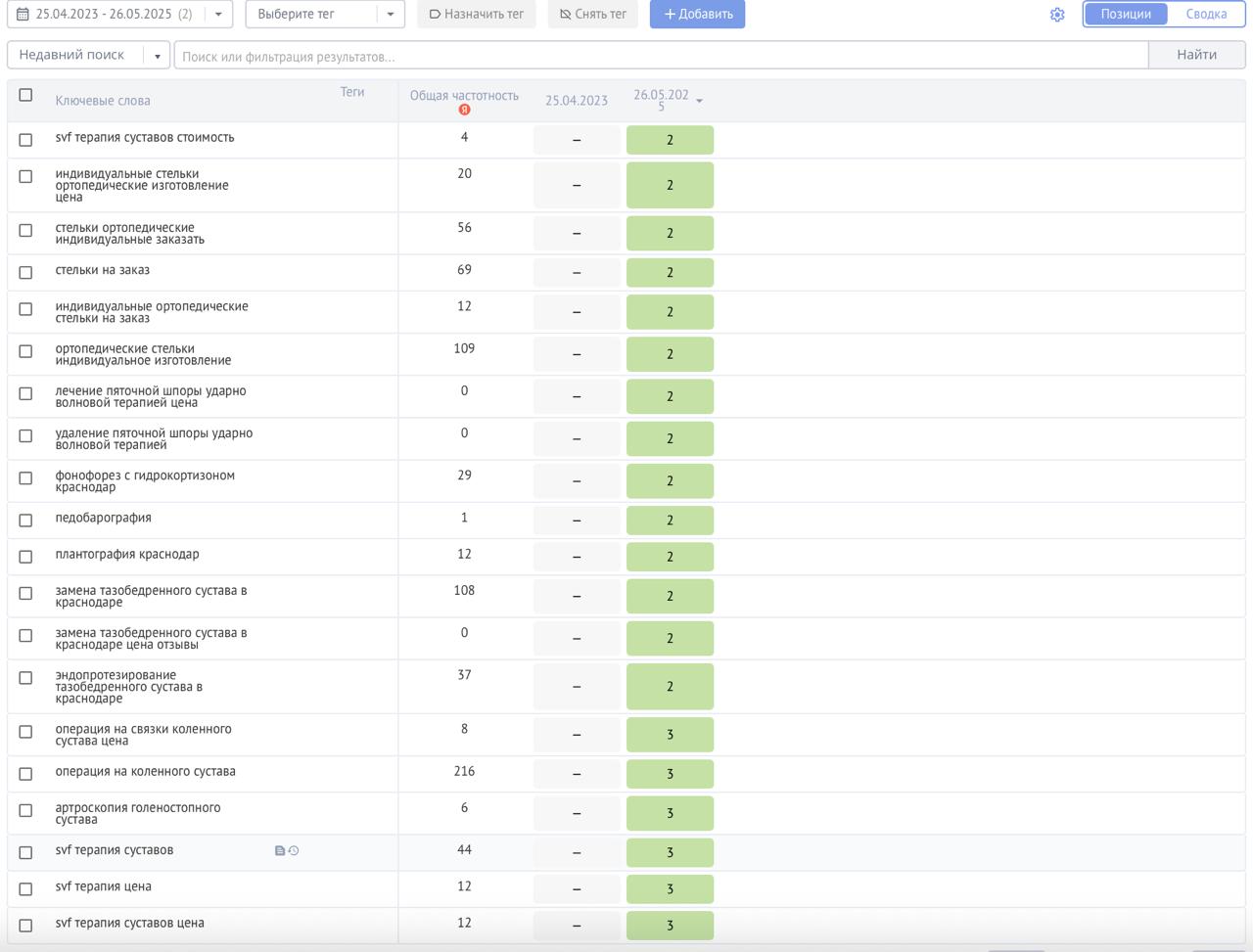Open the settings gear icon
1253x952 pixels.
tap(1057, 15)
